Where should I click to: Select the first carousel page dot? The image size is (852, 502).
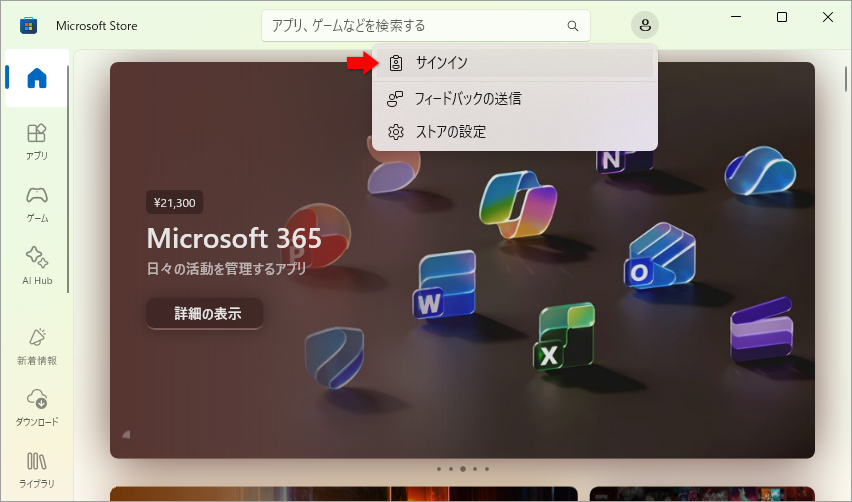coord(439,468)
